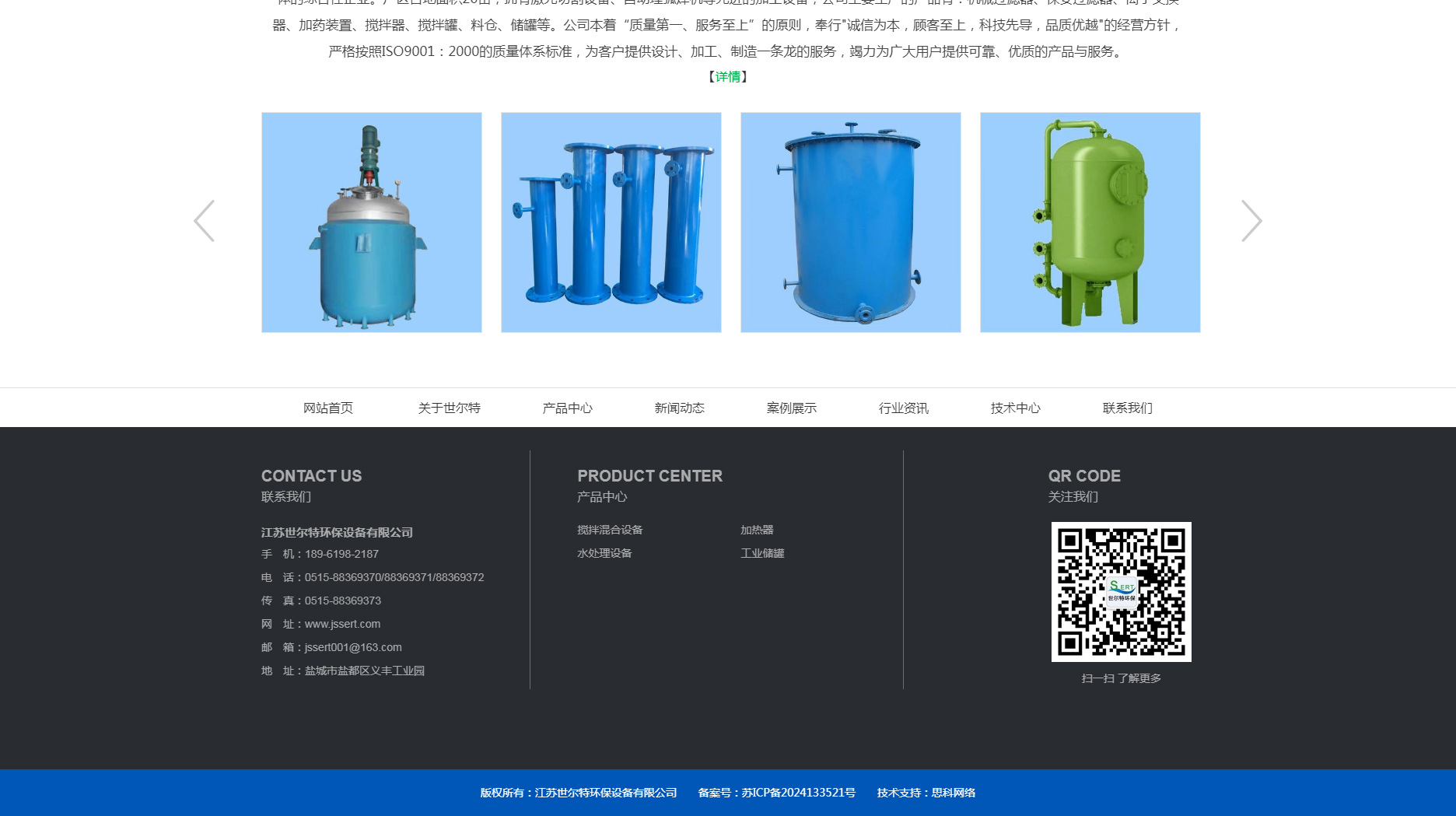This screenshot has width=1456, height=816.
Task: Open the 产品中心 menu item
Action: 567,408
